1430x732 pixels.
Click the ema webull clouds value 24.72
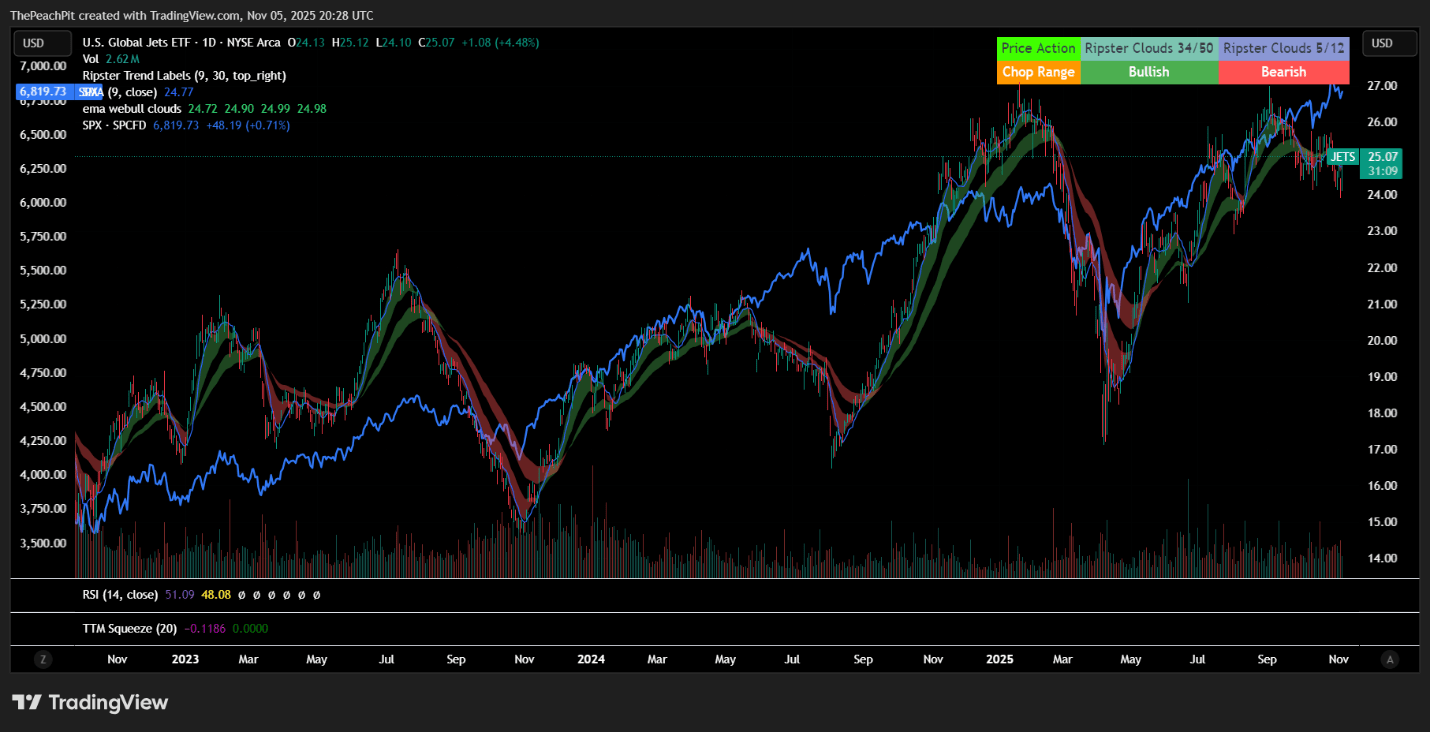[x=203, y=108]
